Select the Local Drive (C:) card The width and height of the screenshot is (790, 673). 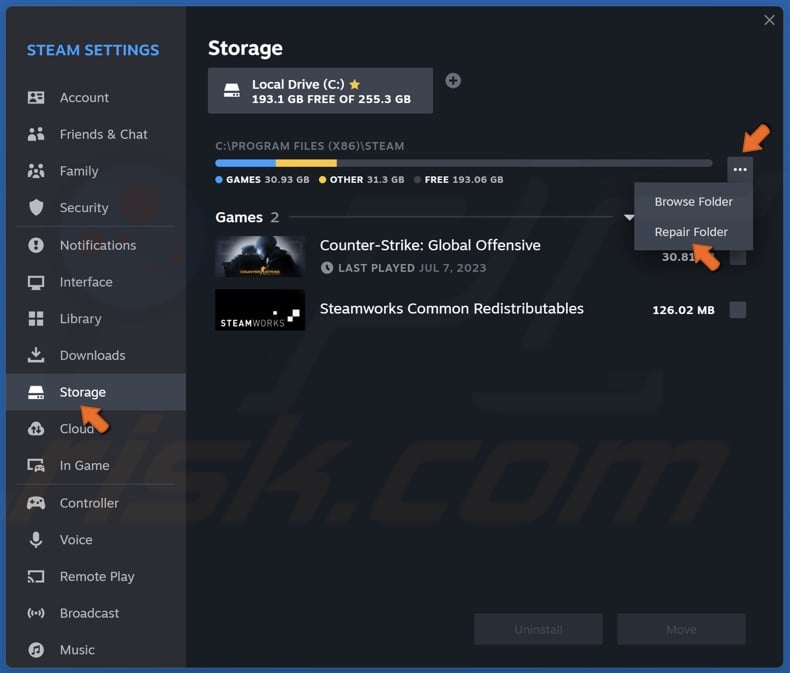click(x=320, y=91)
